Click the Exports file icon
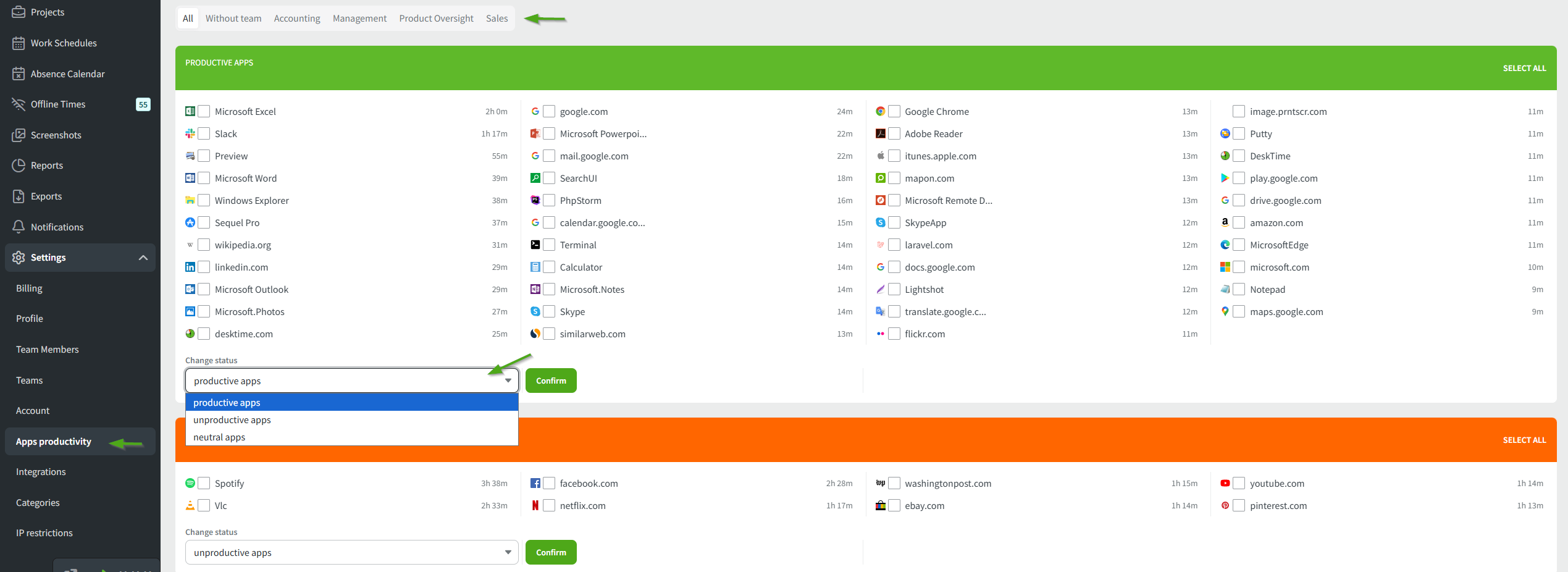Viewport: 1568px width, 572px height. [19, 196]
